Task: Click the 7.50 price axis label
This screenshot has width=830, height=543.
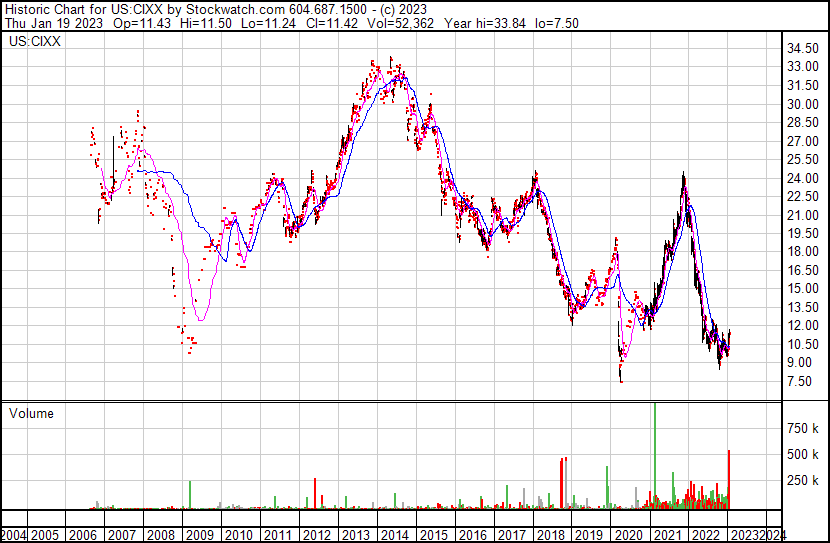Action: point(799,381)
